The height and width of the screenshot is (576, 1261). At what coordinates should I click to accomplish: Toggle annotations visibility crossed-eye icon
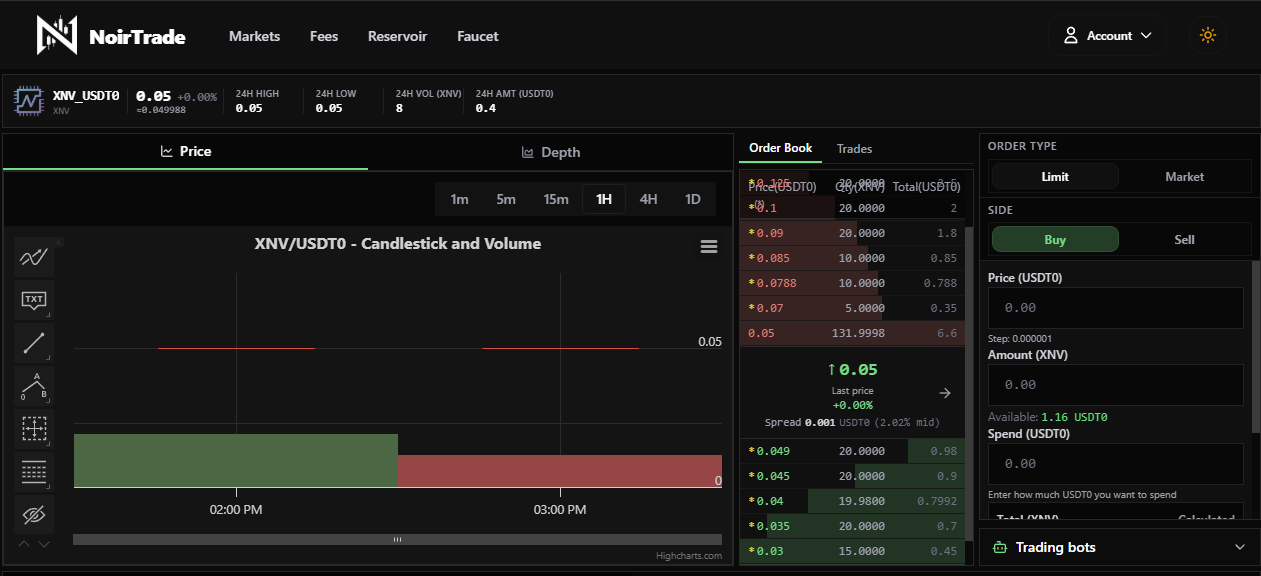tap(34, 515)
